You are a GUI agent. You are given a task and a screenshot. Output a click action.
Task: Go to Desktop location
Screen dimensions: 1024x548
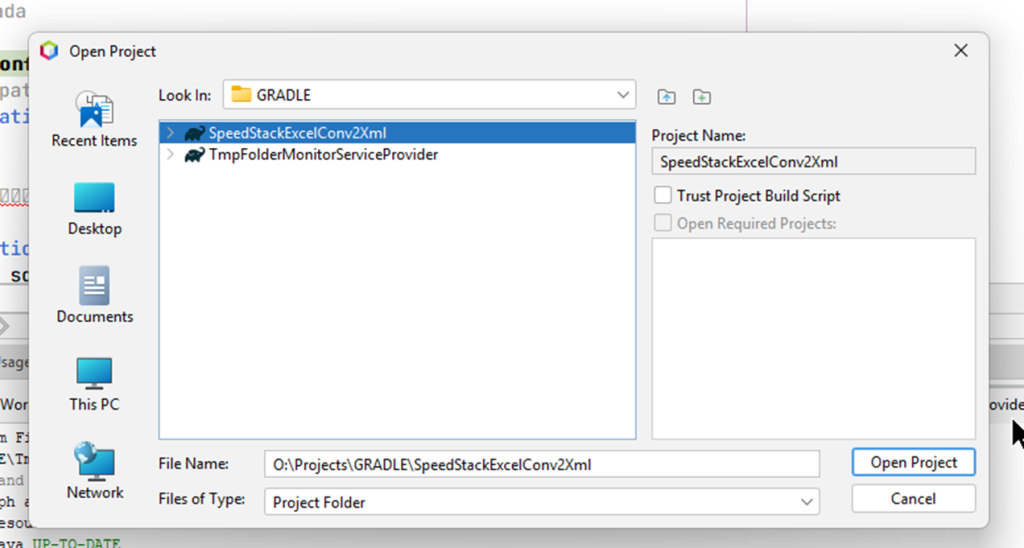click(94, 208)
